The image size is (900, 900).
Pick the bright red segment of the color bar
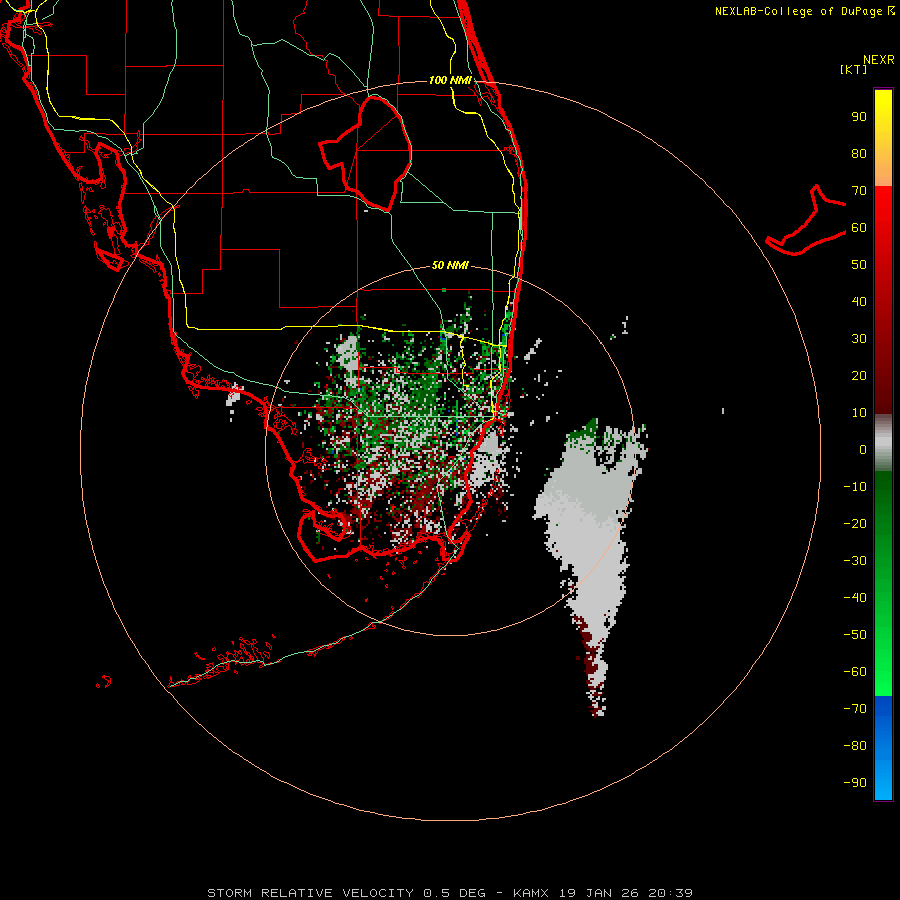(883, 210)
